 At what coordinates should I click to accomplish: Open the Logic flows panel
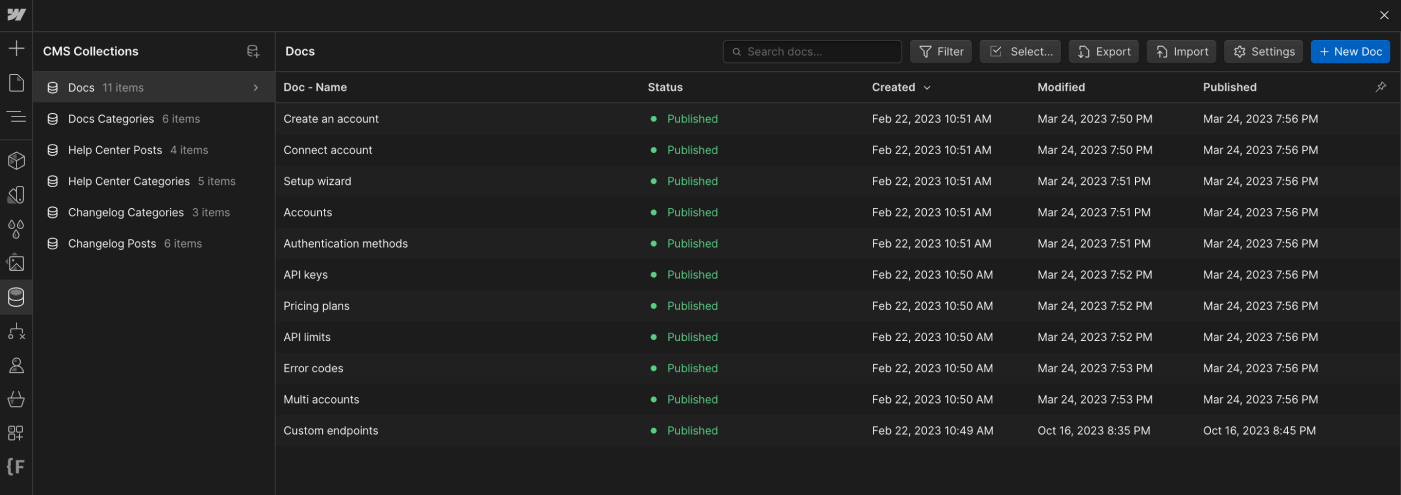pos(16,331)
